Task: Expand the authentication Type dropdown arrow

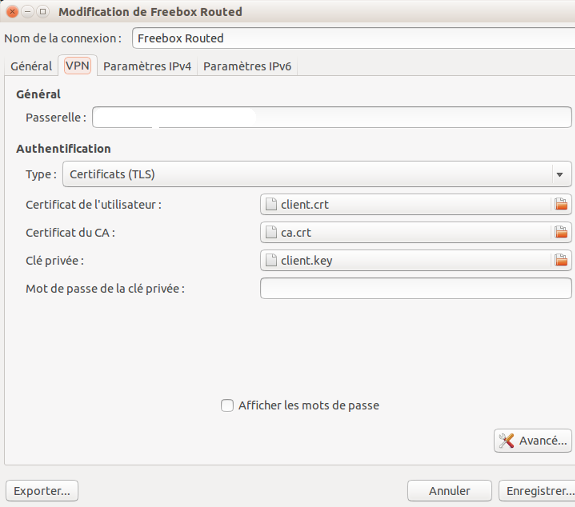Action: click(x=560, y=174)
